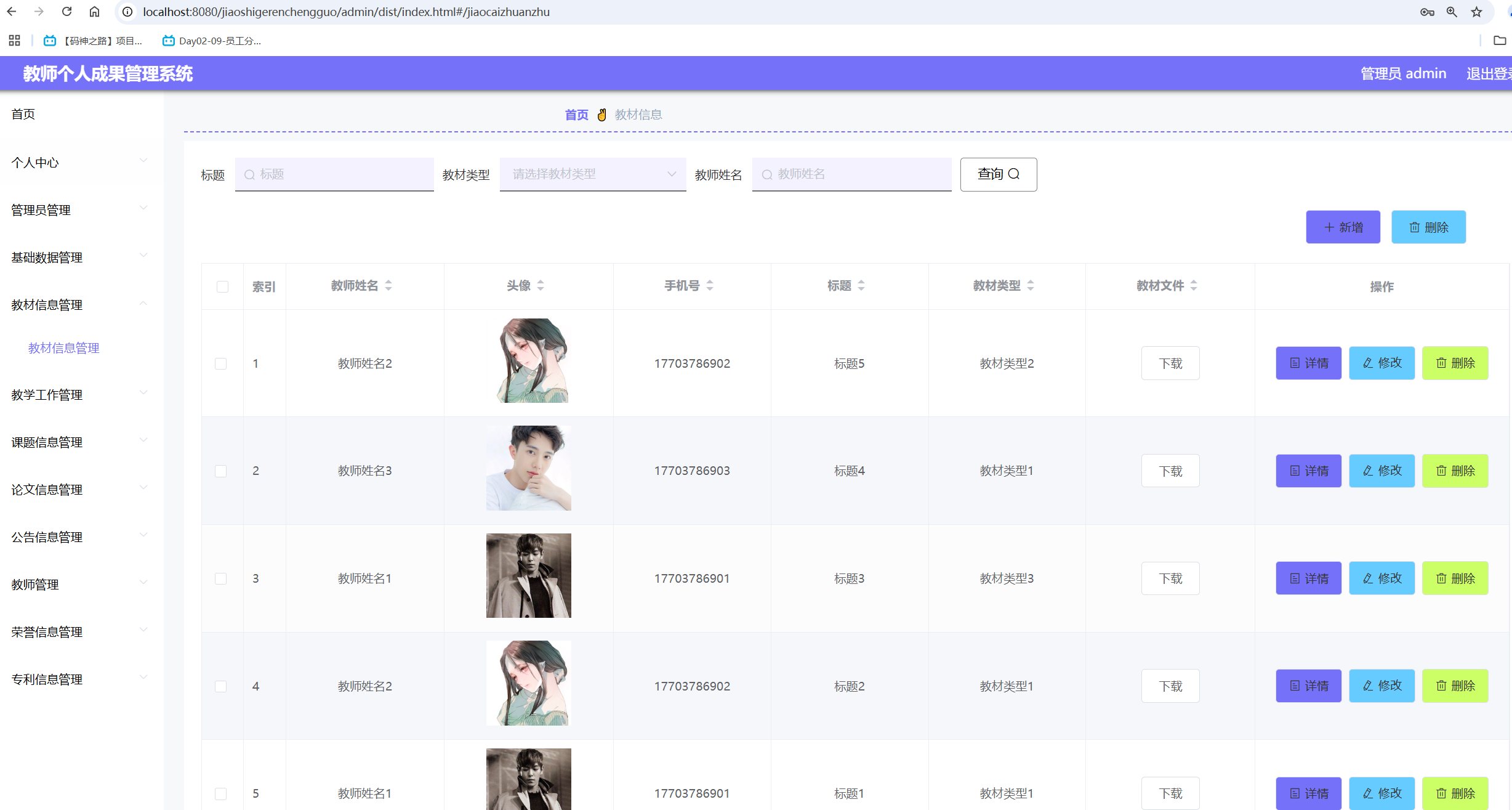This screenshot has width=1512, height=810.
Task: Sort by 手机号 column arrows
Action: (710, 285)
